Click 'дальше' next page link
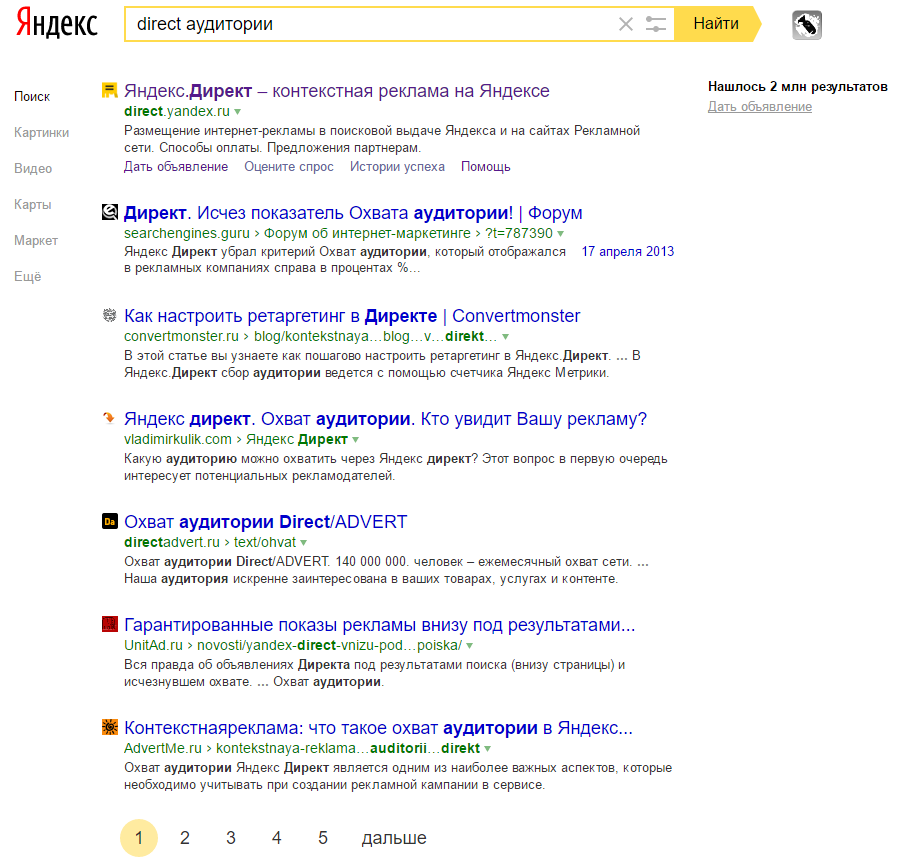The image size is (897, 859). [x=394, y=838]
